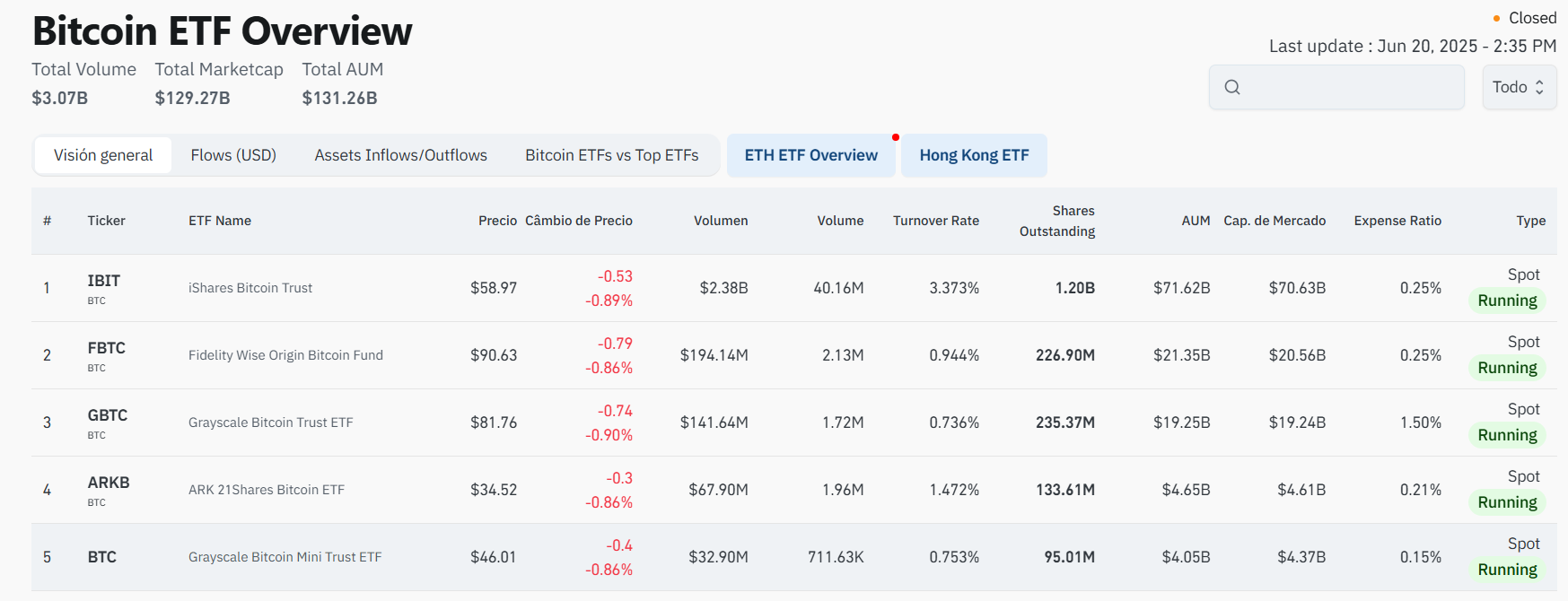Click the $34.52 price cell
Screen dimensions: 1568x601
pyautogui.click(x=494, y=490)
